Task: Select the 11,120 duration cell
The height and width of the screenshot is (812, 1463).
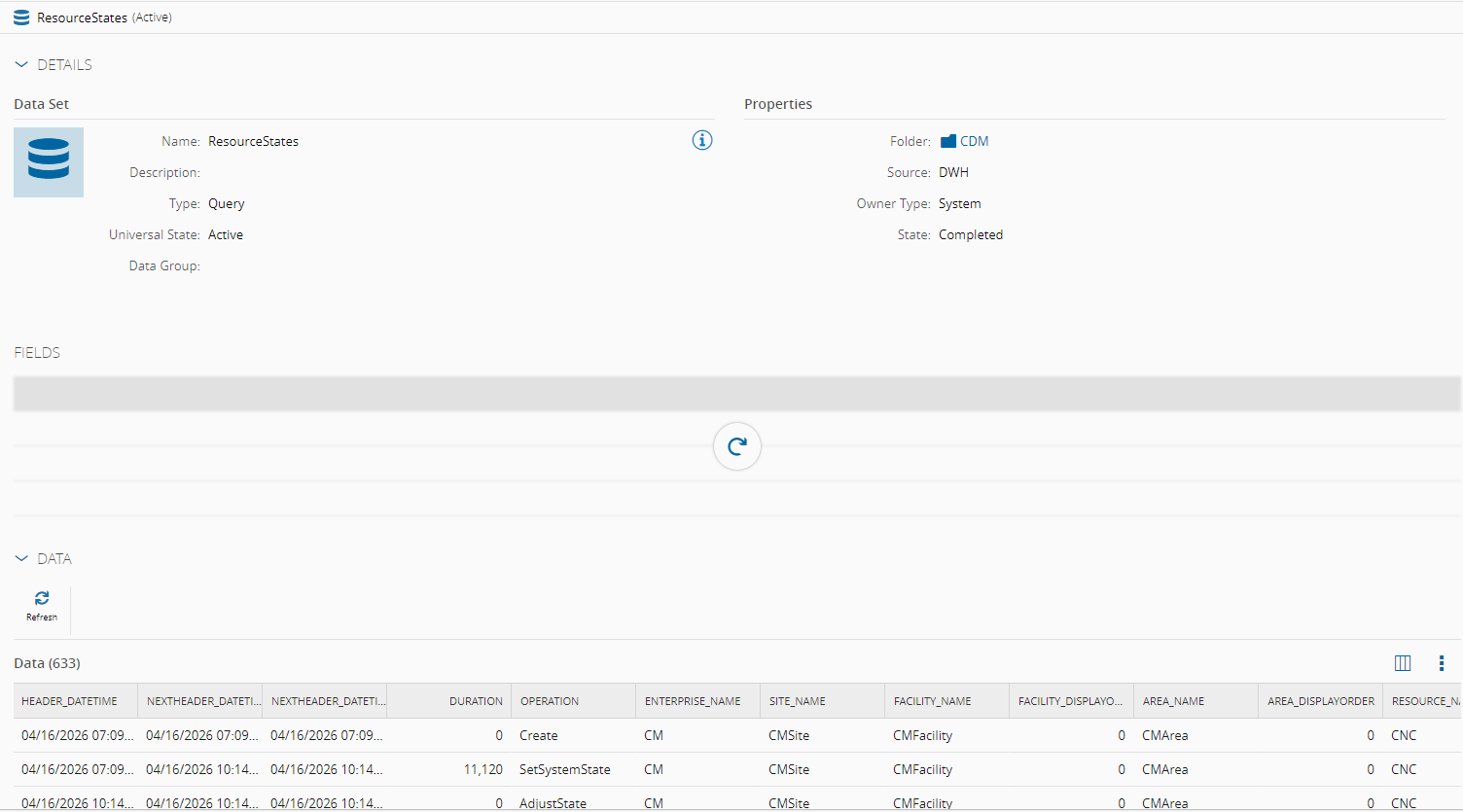Action: (x=482, y=769)
